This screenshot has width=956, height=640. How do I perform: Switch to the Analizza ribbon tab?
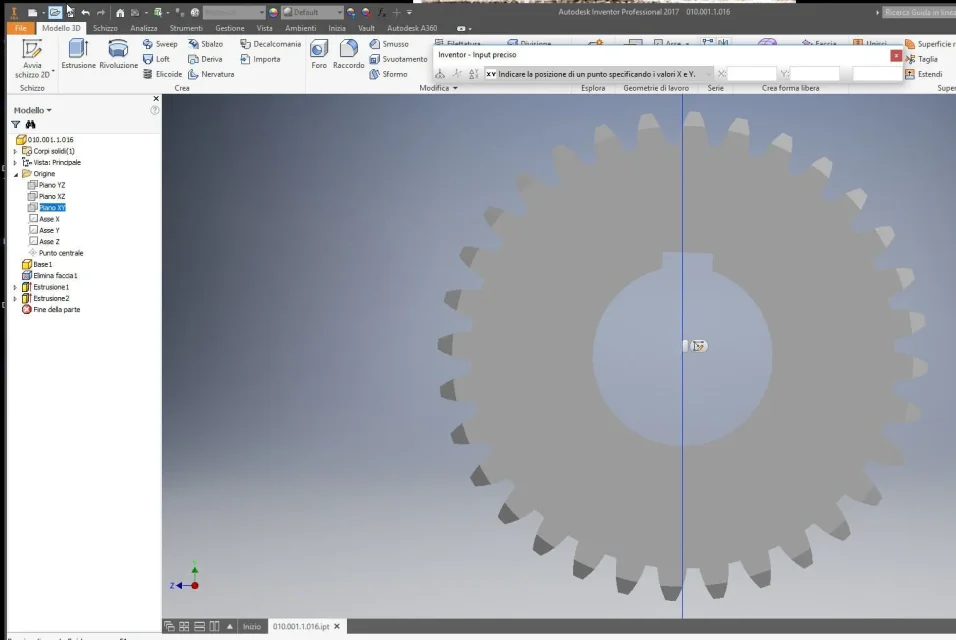point(144,28)
